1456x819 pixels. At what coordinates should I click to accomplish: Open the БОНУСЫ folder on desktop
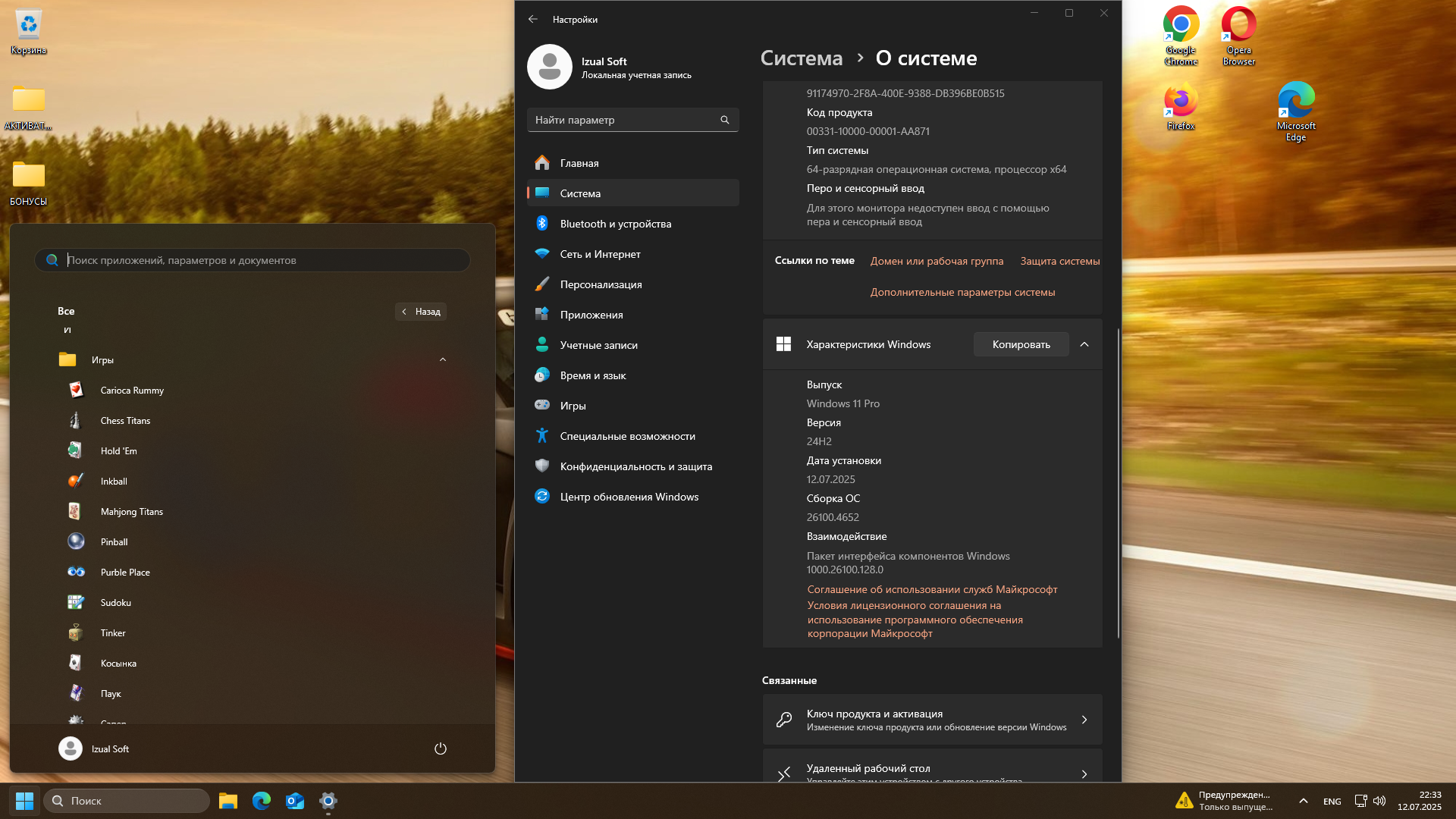[28, 183]
